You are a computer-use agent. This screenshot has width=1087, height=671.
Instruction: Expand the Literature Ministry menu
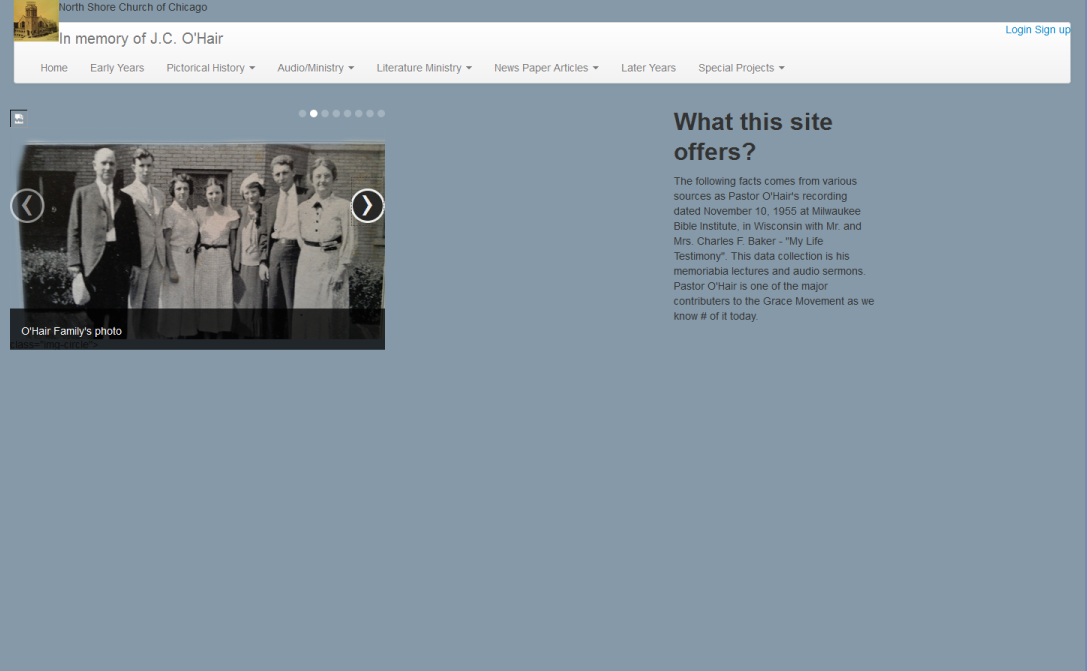point(424,68)
